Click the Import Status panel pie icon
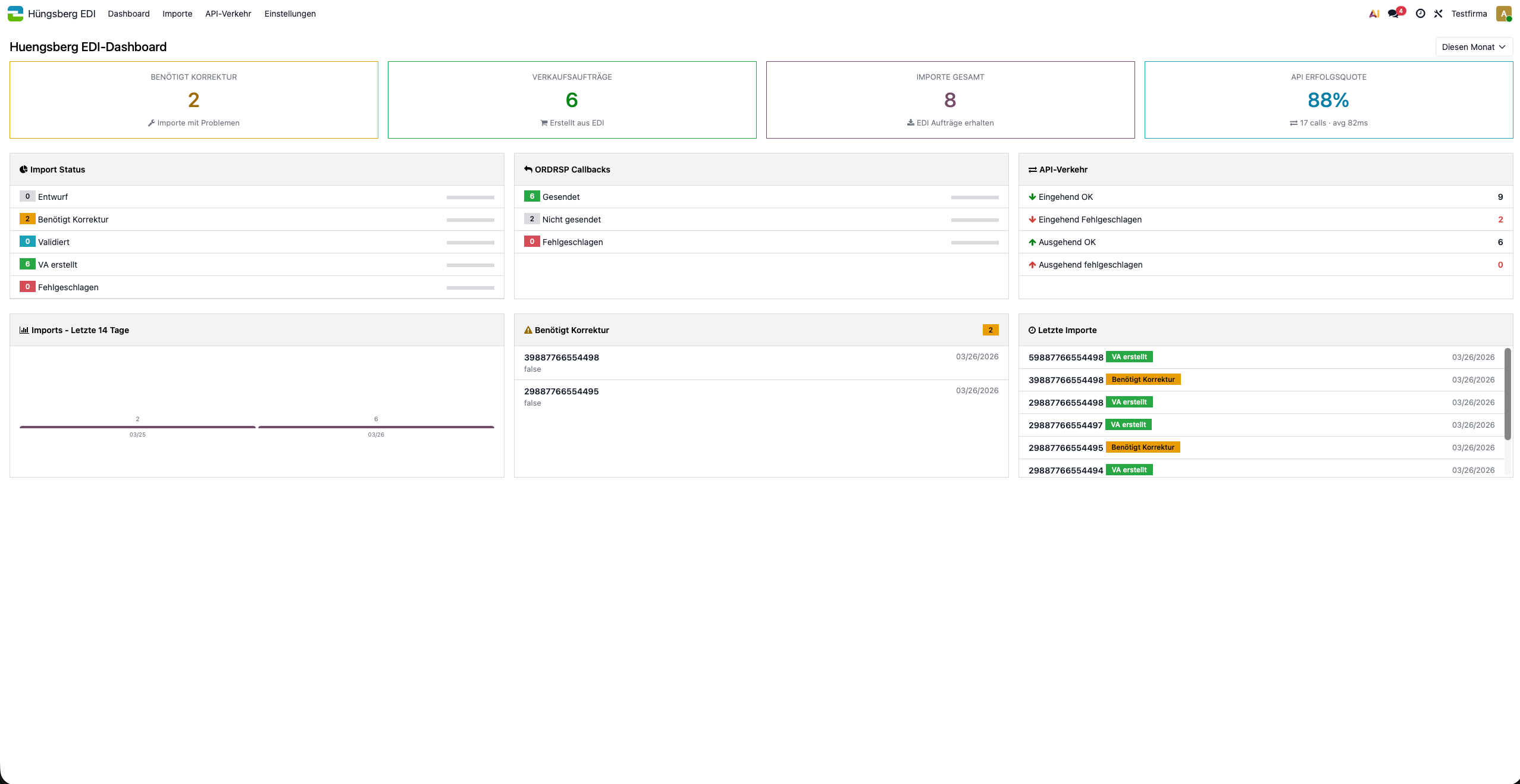1520x784 pixels. [23, 169]
